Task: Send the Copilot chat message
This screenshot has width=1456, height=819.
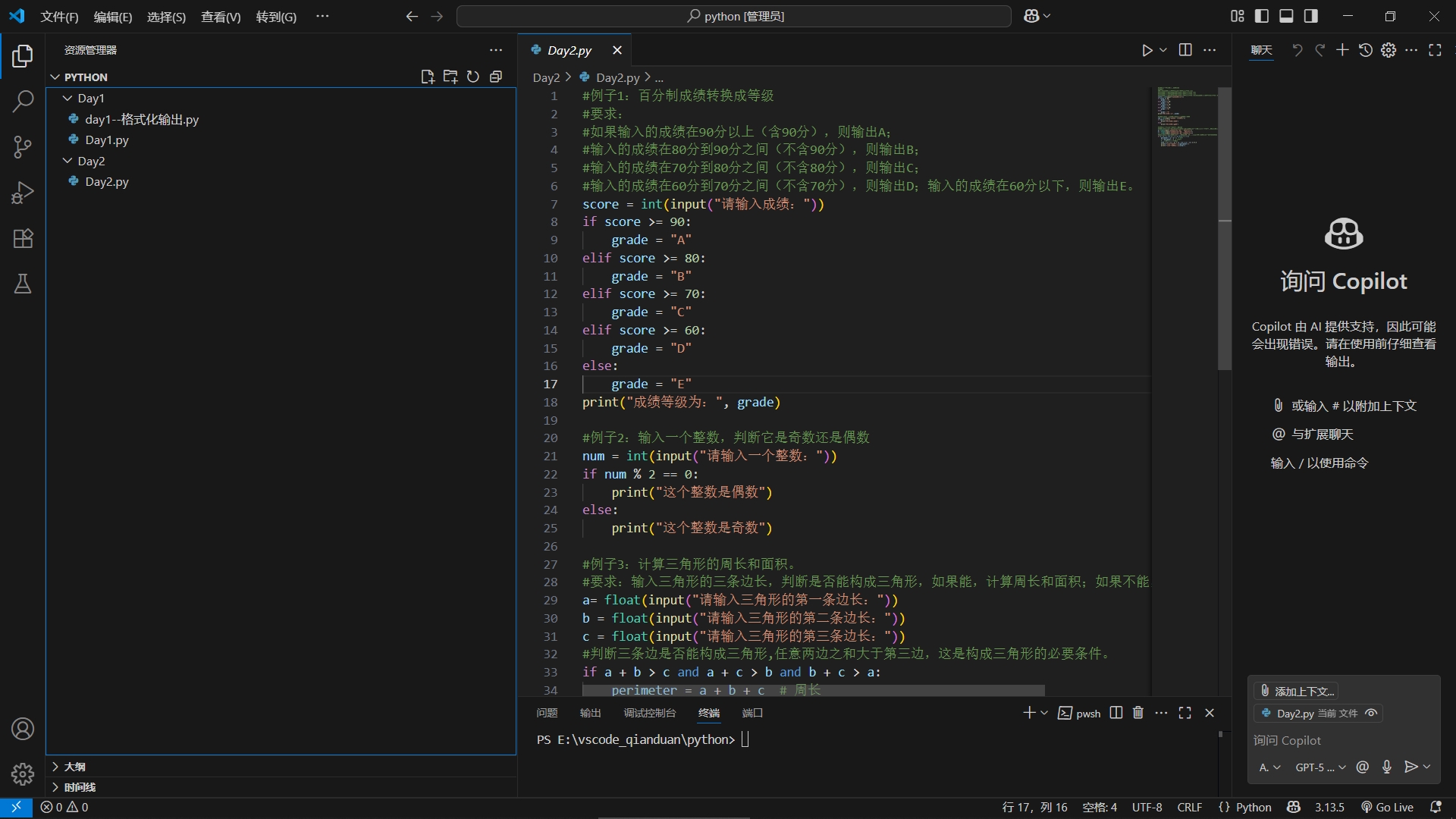Action: [x=1410, y=767]
